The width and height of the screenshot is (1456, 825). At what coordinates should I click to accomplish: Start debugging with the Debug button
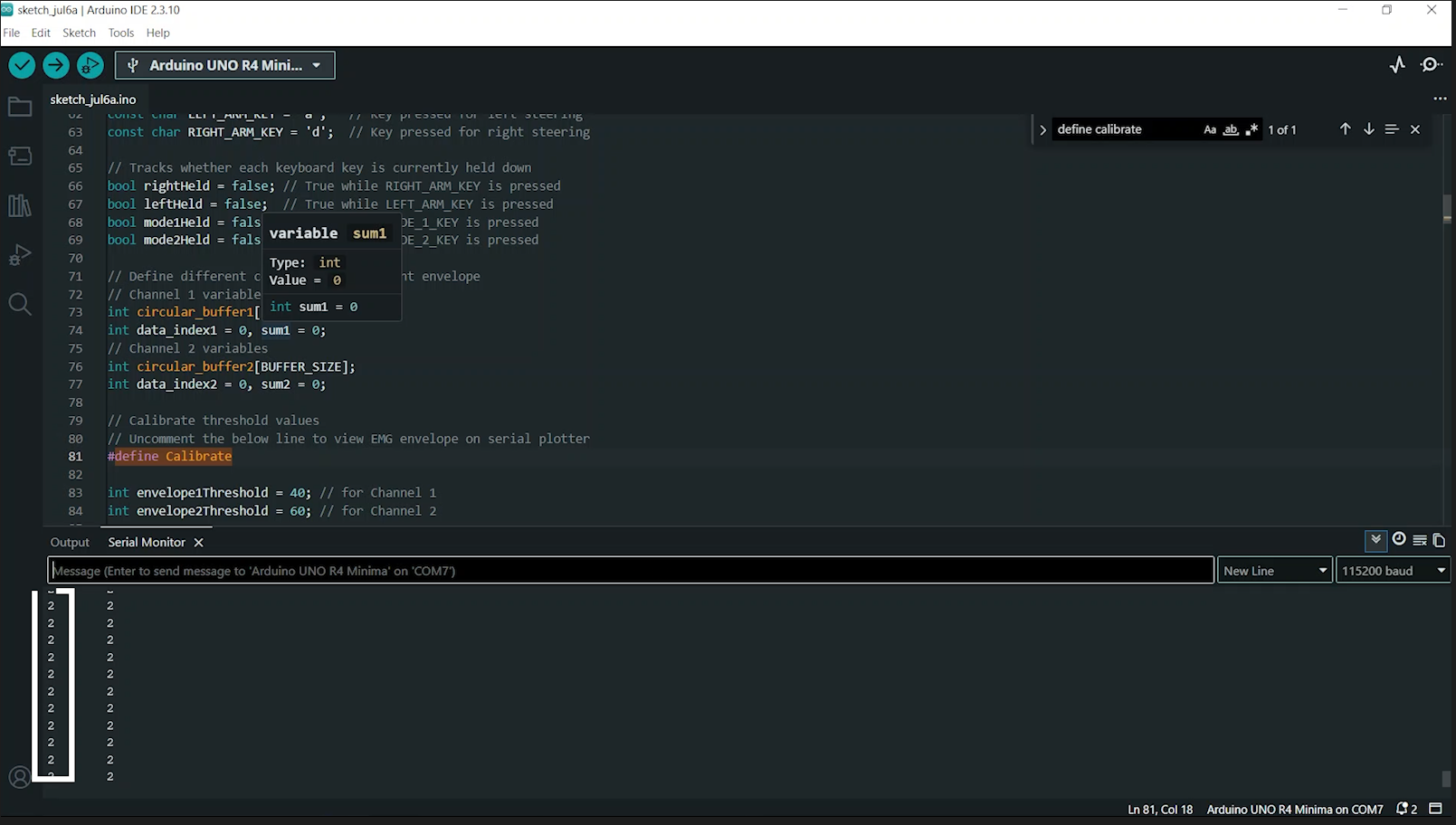click(x=90, y=65)
